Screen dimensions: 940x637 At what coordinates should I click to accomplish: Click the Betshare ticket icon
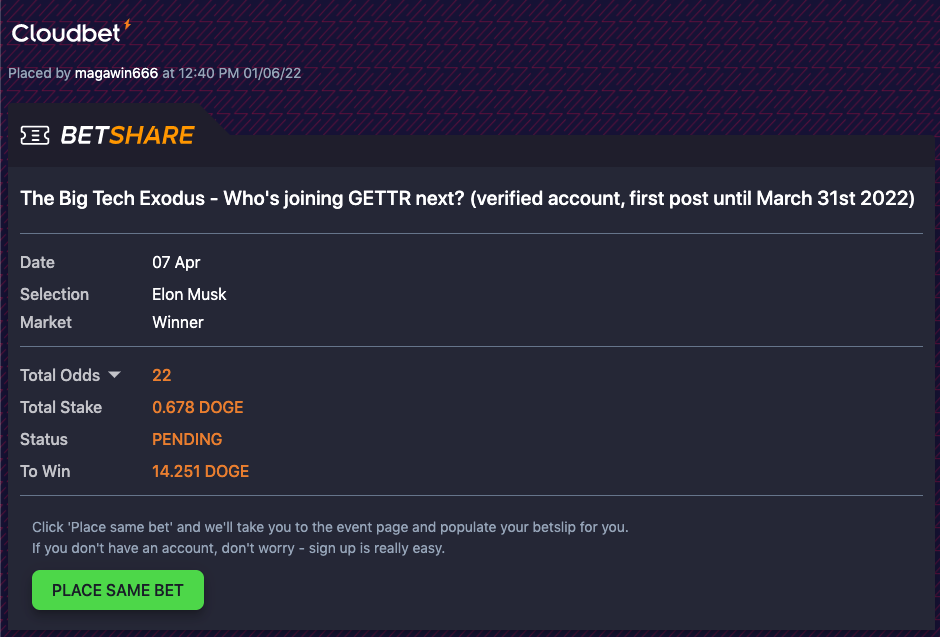tap(35, 135)
